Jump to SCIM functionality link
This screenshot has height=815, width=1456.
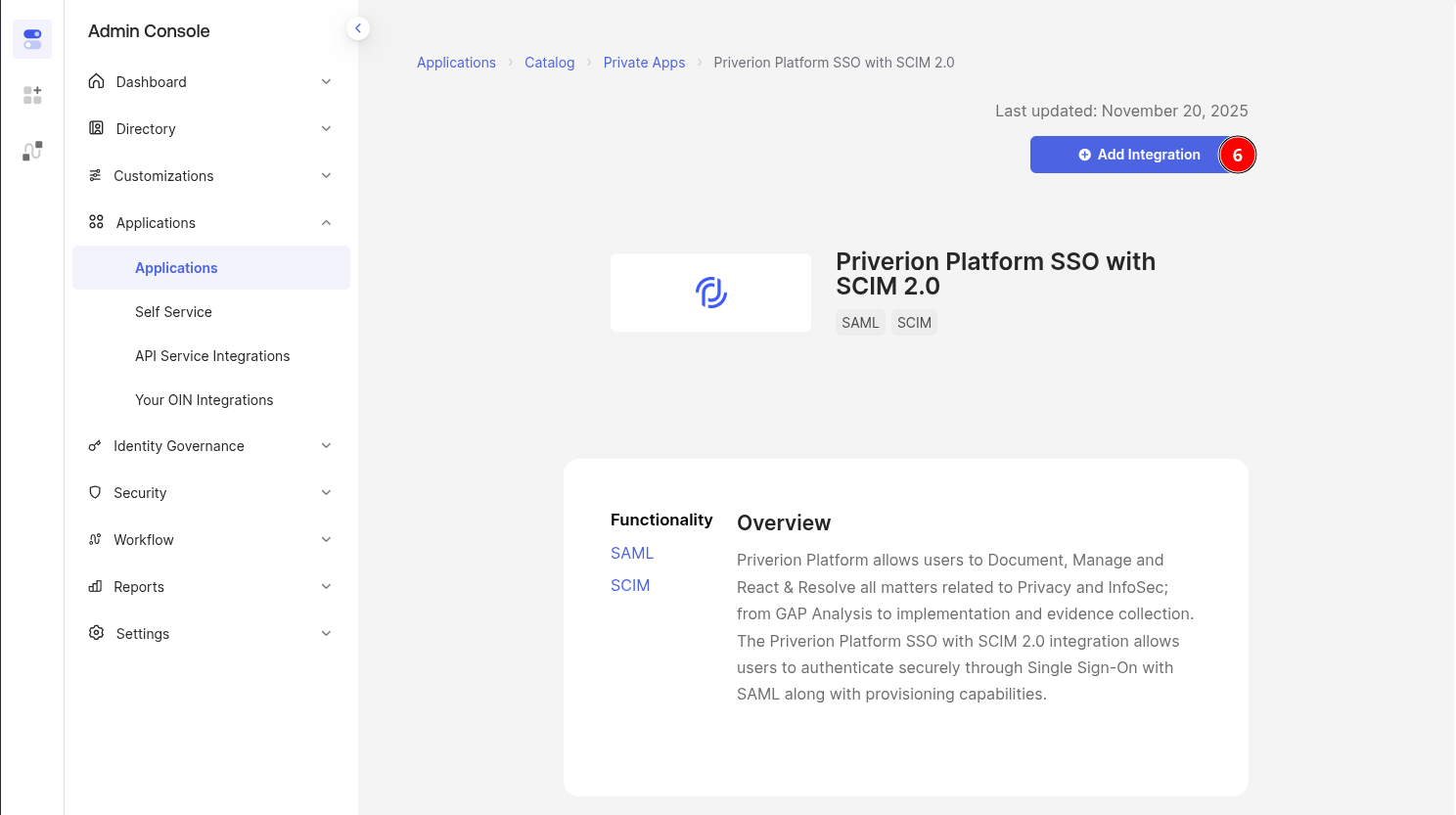[x=630, y=585]
